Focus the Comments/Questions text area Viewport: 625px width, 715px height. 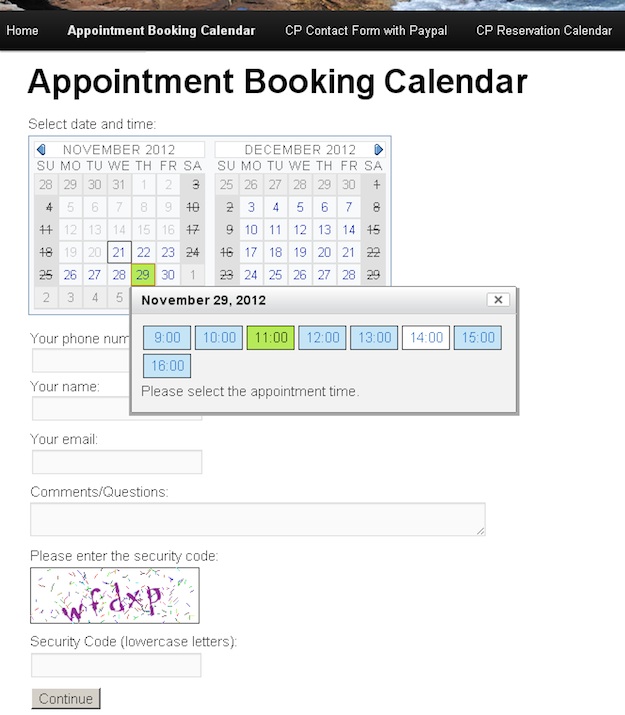pyautogui.click(x=257, y=519)
